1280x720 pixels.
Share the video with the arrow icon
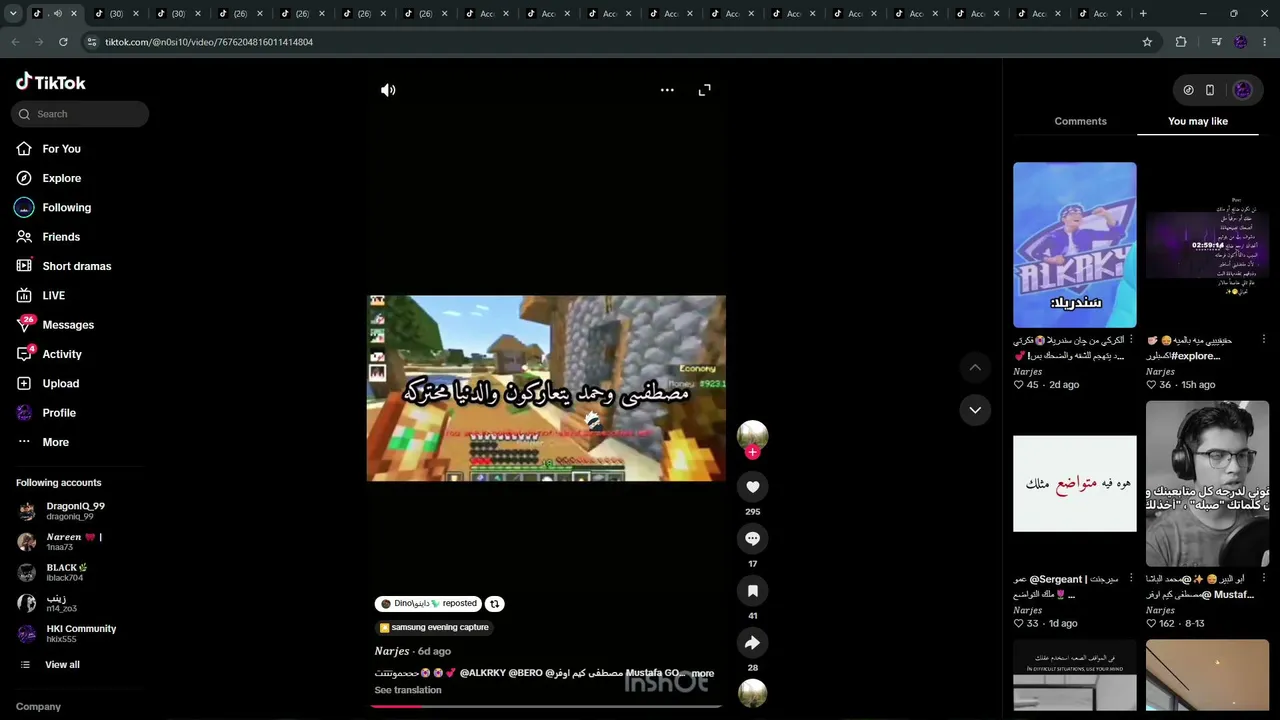[x=752, y=643]
